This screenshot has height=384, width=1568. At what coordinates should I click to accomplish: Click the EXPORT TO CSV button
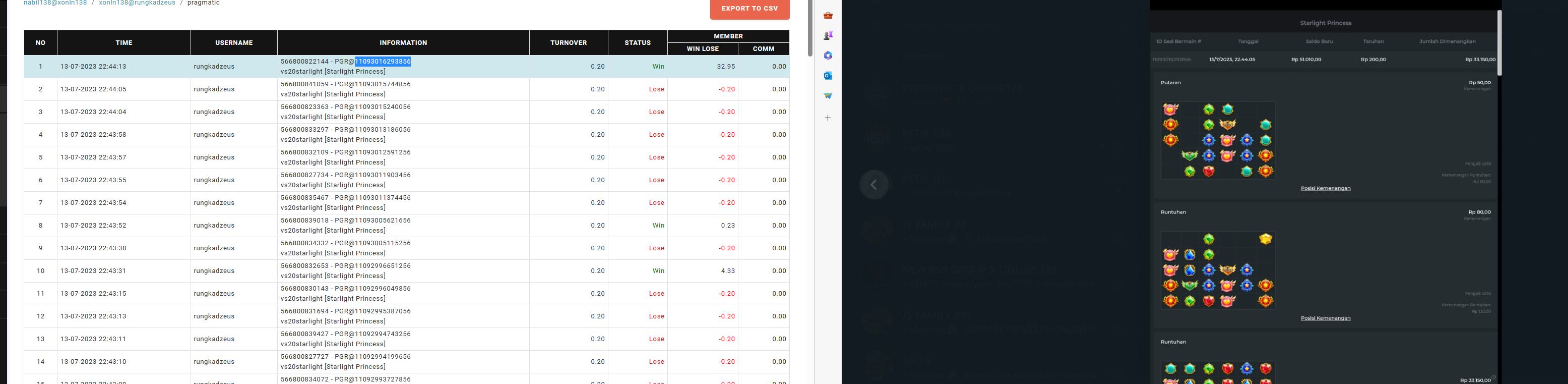pos(749,9)
